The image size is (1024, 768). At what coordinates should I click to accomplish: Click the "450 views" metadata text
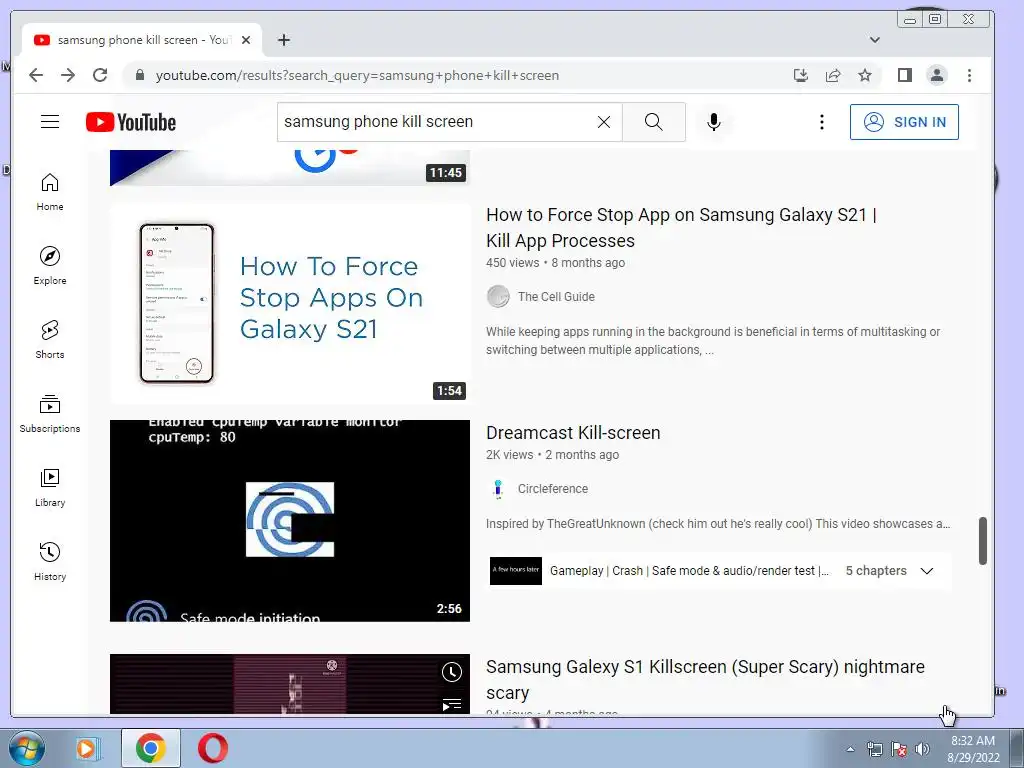coord(513,263)
